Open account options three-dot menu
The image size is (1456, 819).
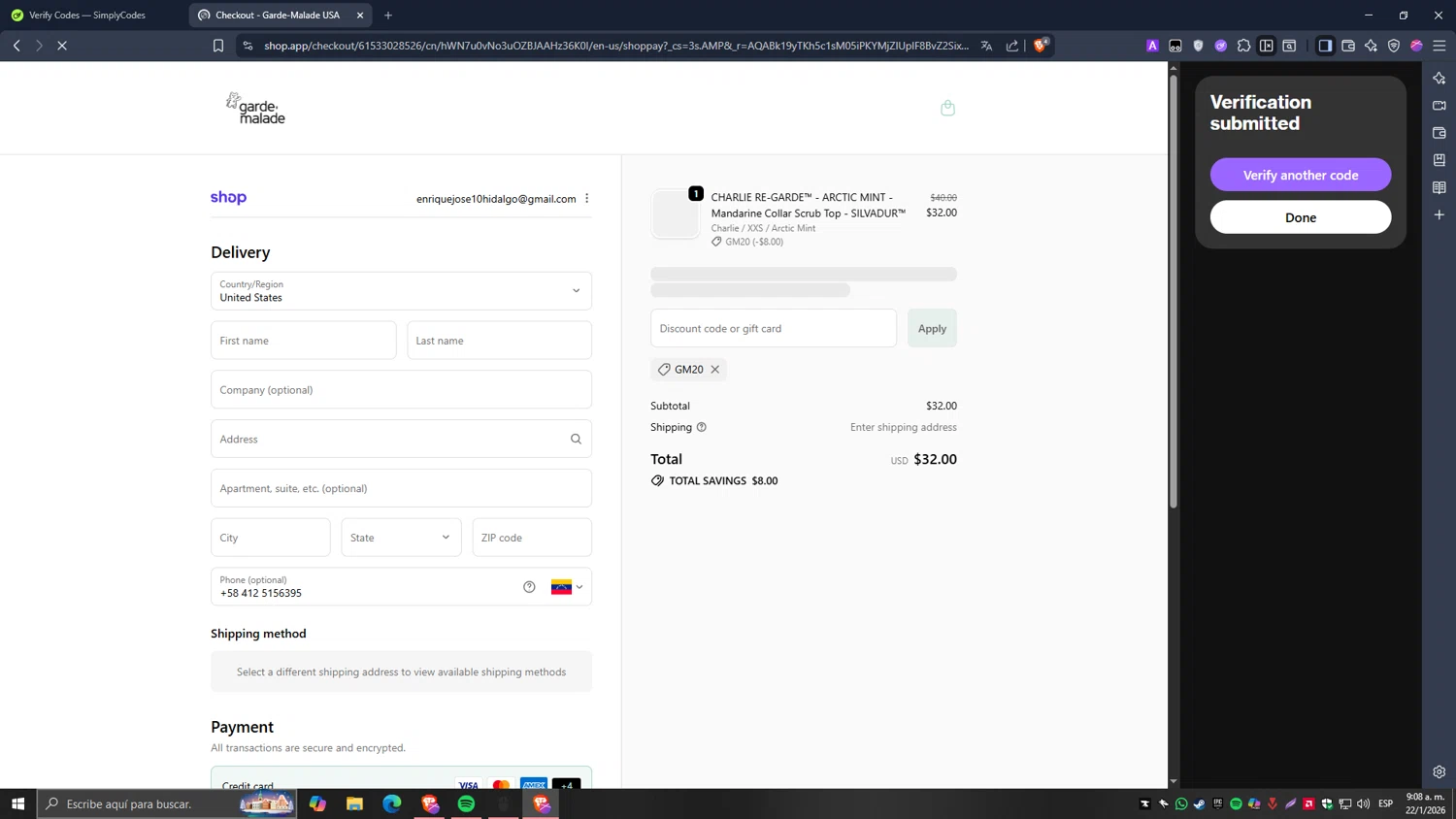tap(587, 198)
